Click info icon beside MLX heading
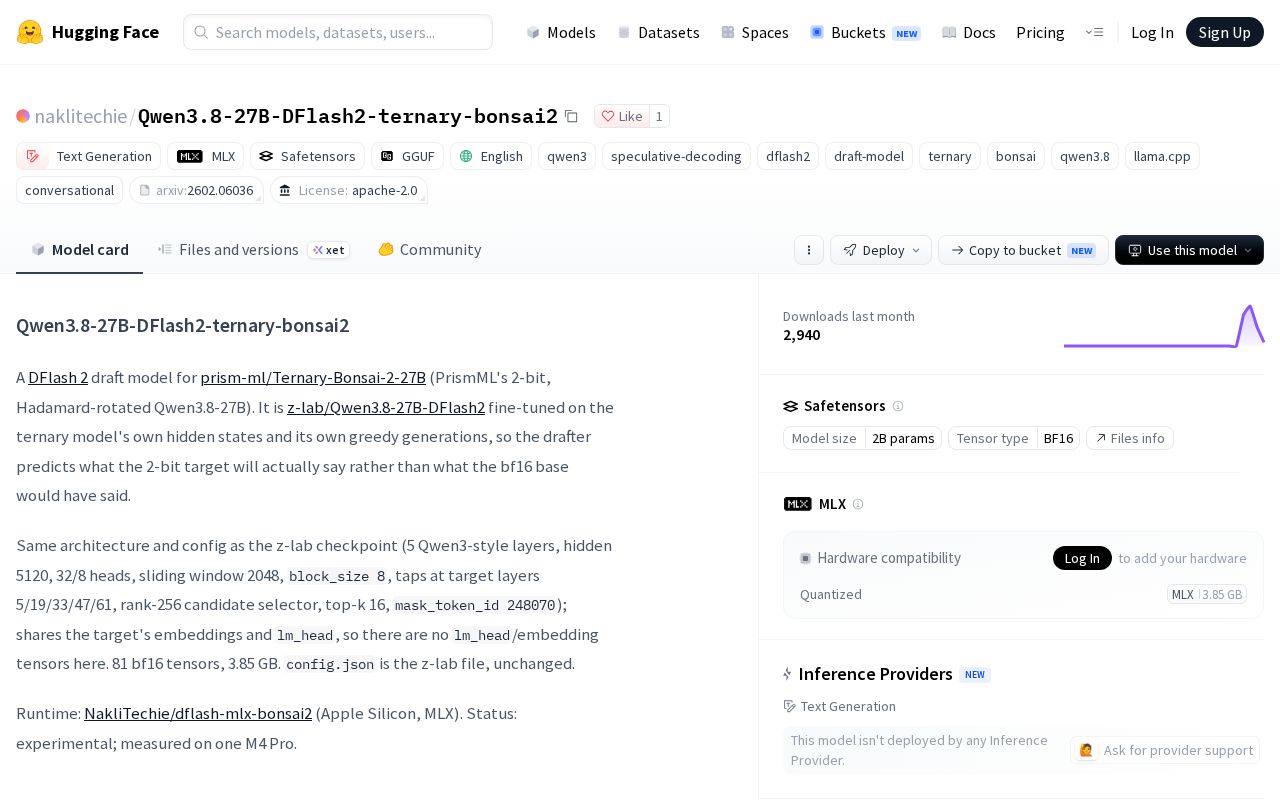The image size is (1280, 800). point(858,504)
